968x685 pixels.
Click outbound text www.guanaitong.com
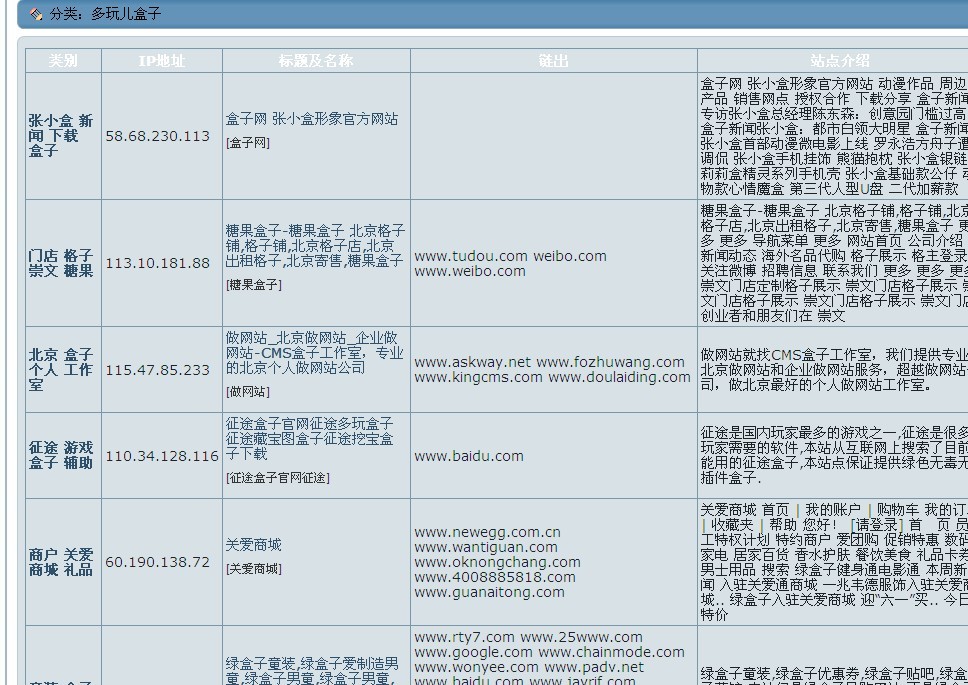click(x=489, y=592)
